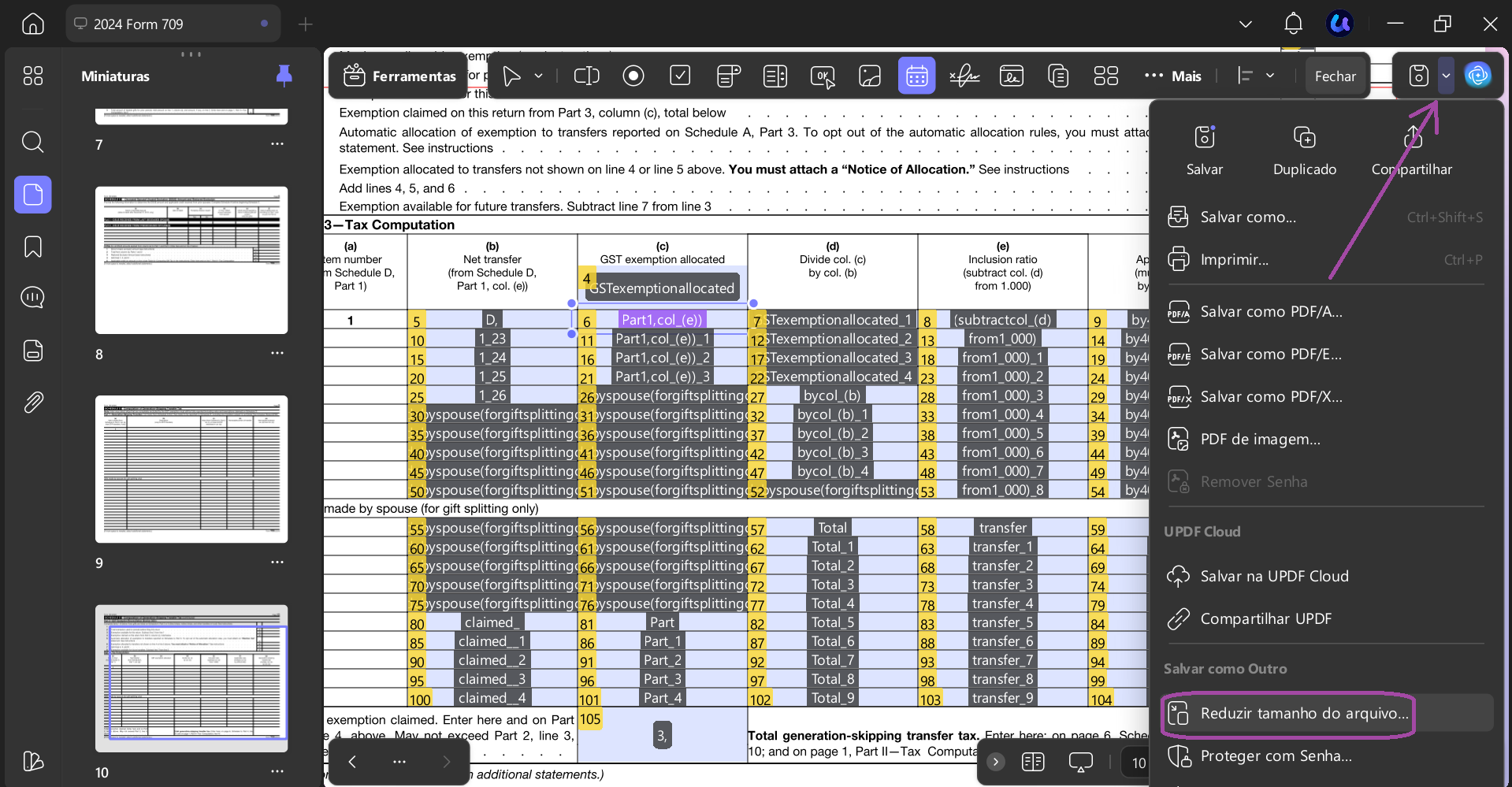Choose the checkbox form tool
This screenshot has height=787, width=1512.
point(680,76)
